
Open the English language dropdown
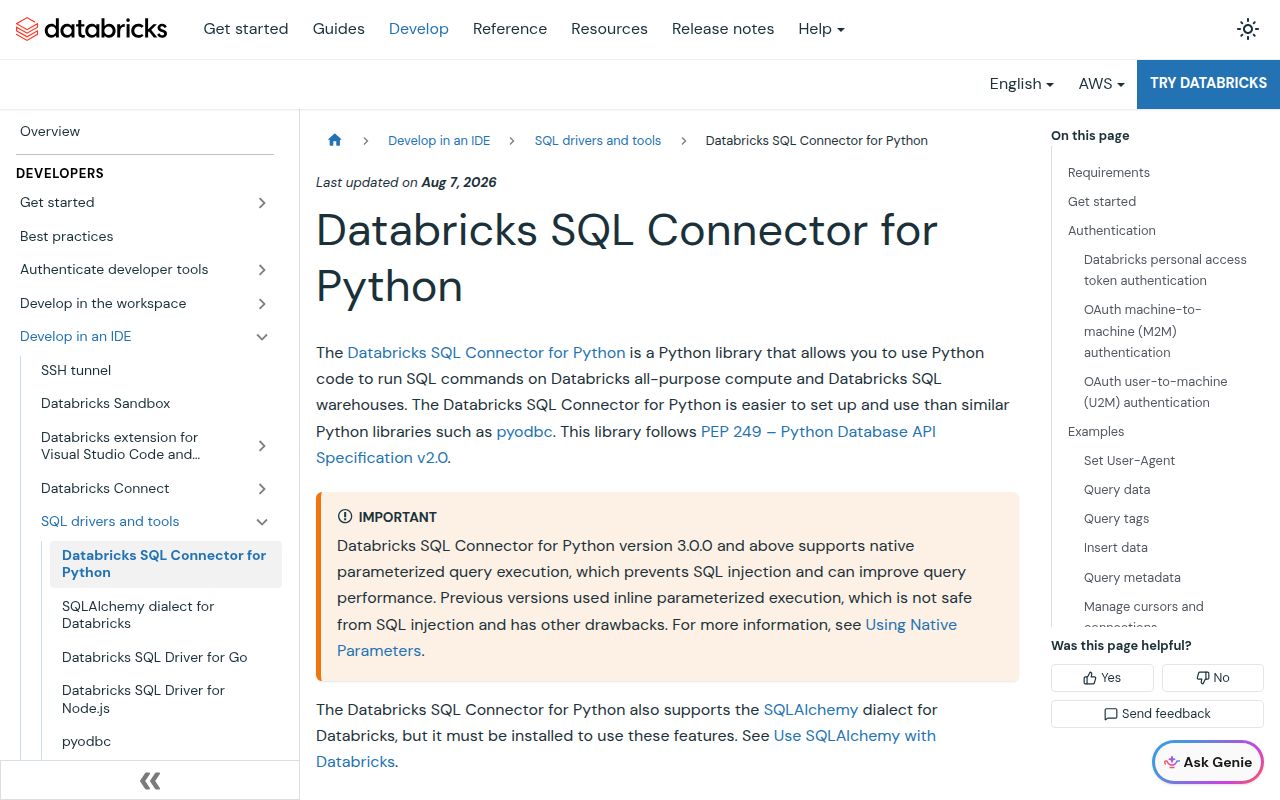pyautogui.click(x=1021, y=84)
